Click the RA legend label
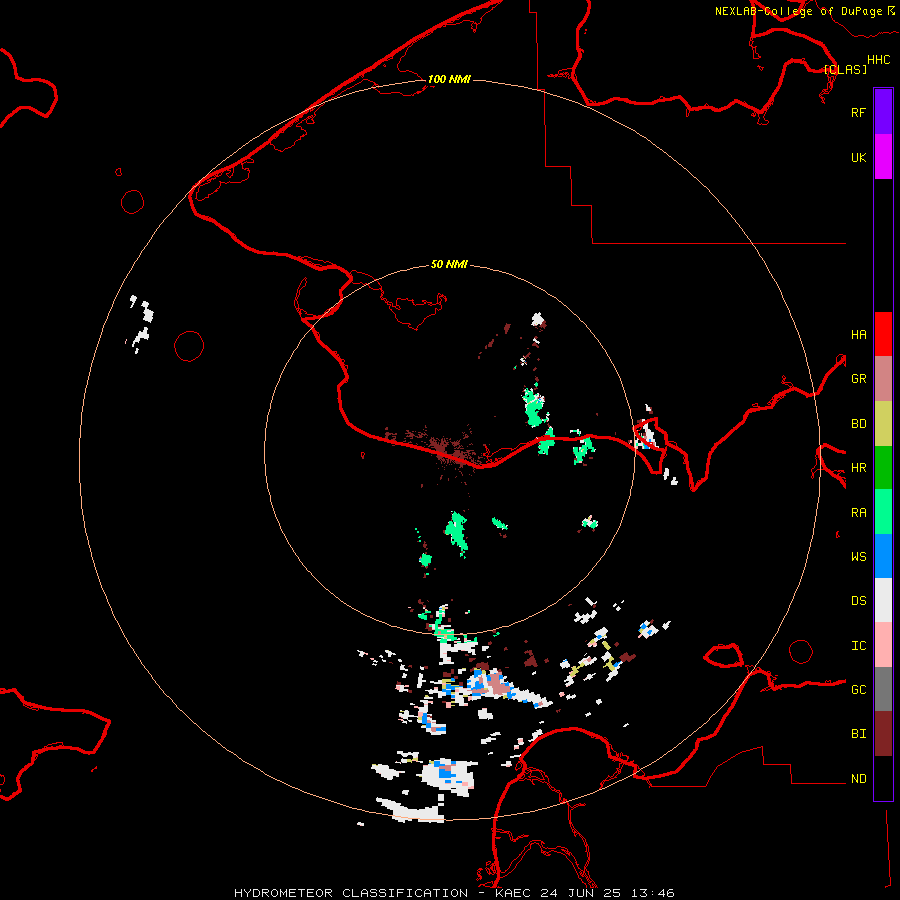 tap(858, 513)
